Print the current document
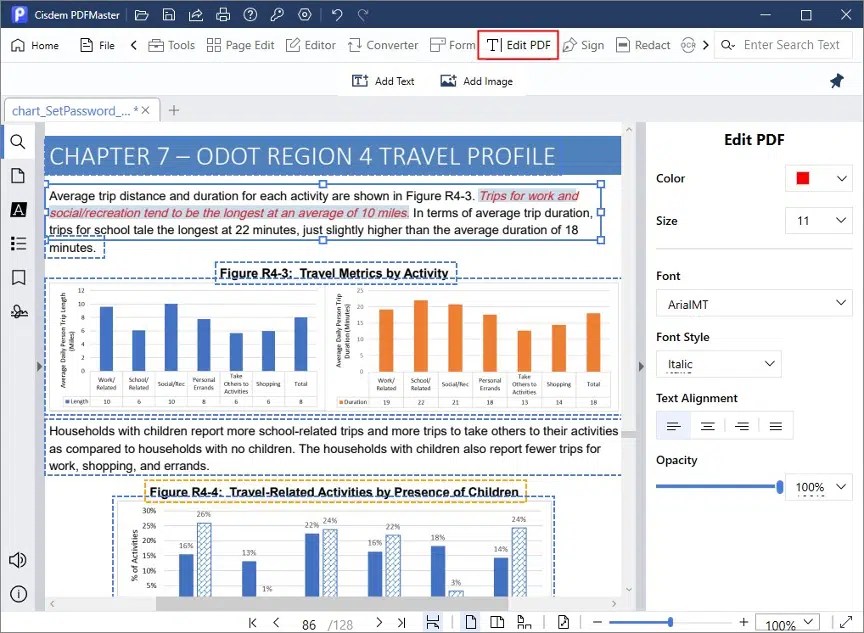Image resolution: width=864 pixels, height=633 pixels. point(223,14)
